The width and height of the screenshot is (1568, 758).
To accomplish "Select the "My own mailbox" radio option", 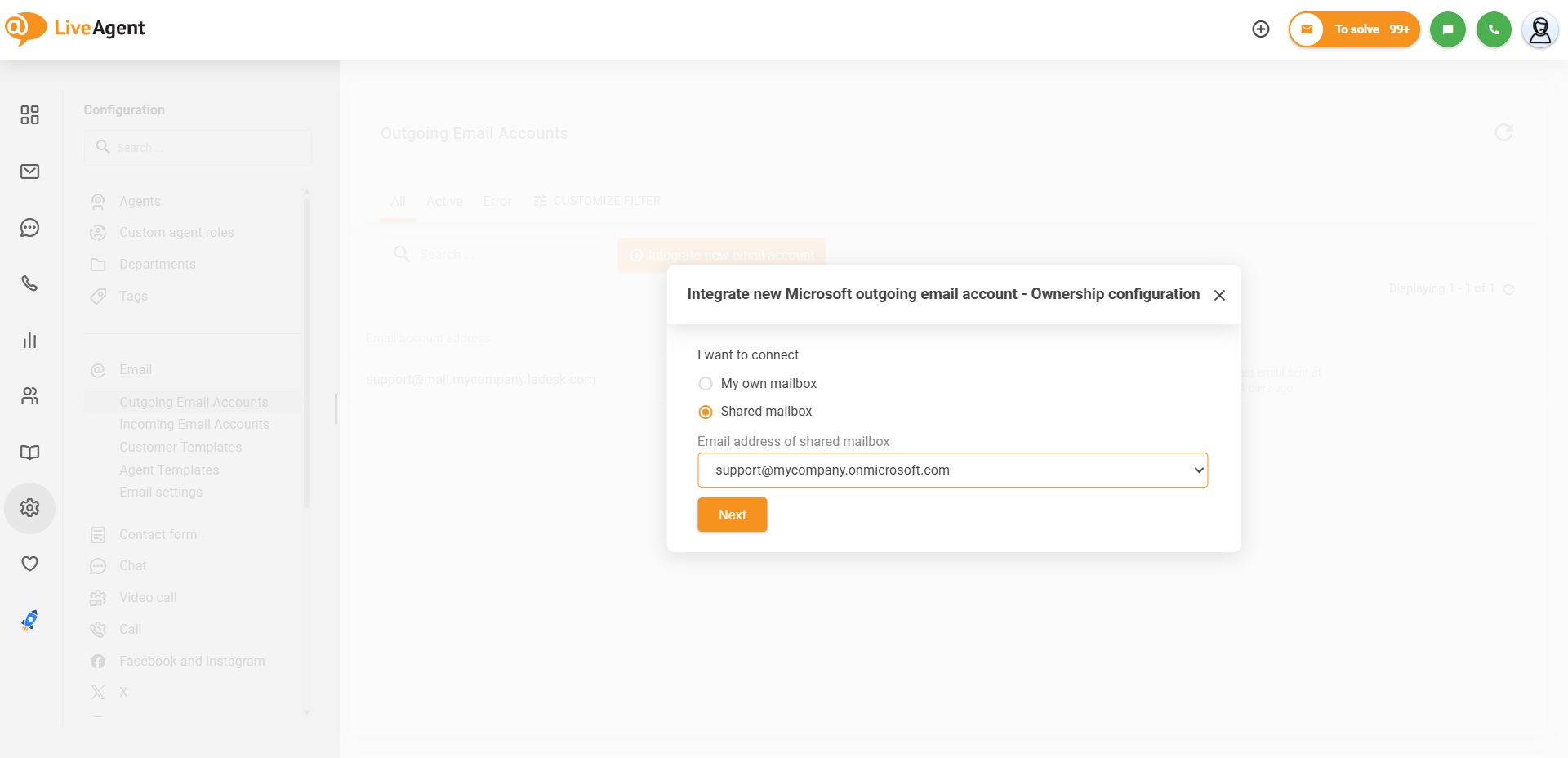I will tap(706, 384).
